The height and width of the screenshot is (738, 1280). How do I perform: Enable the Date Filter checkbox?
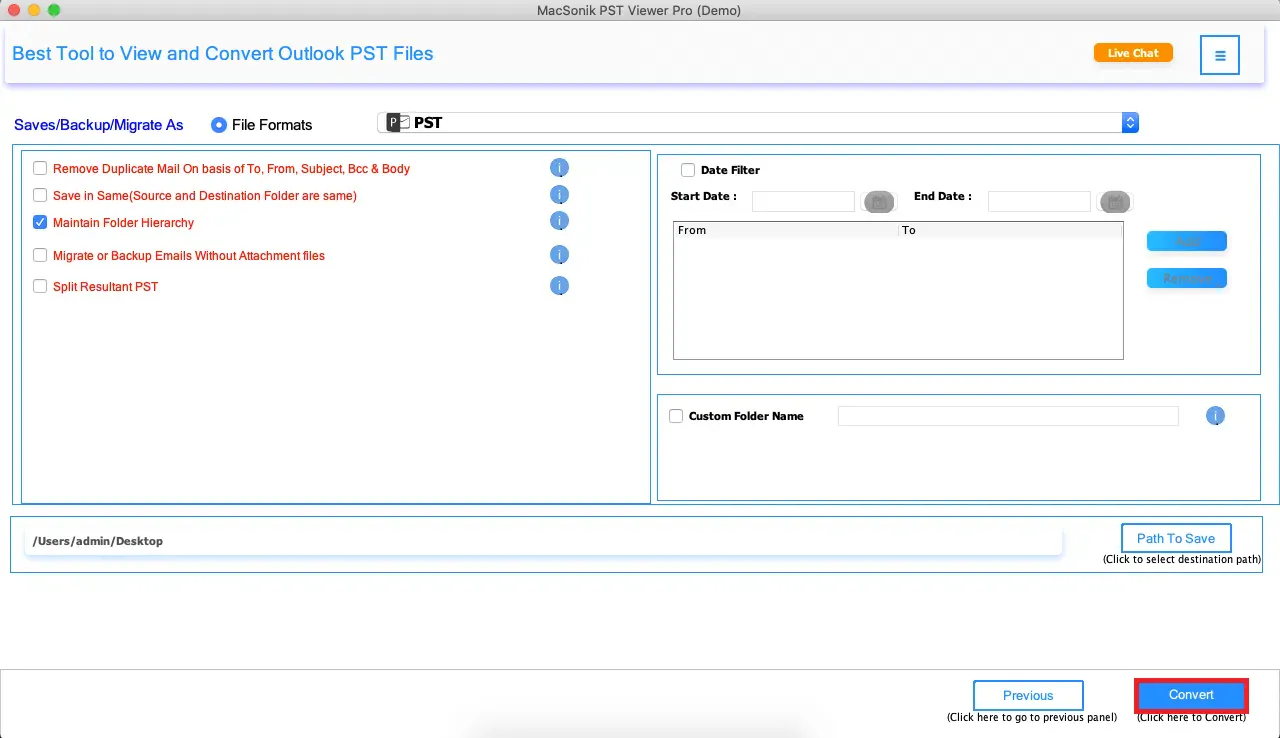pyautogui.click(x=688, y=170)
